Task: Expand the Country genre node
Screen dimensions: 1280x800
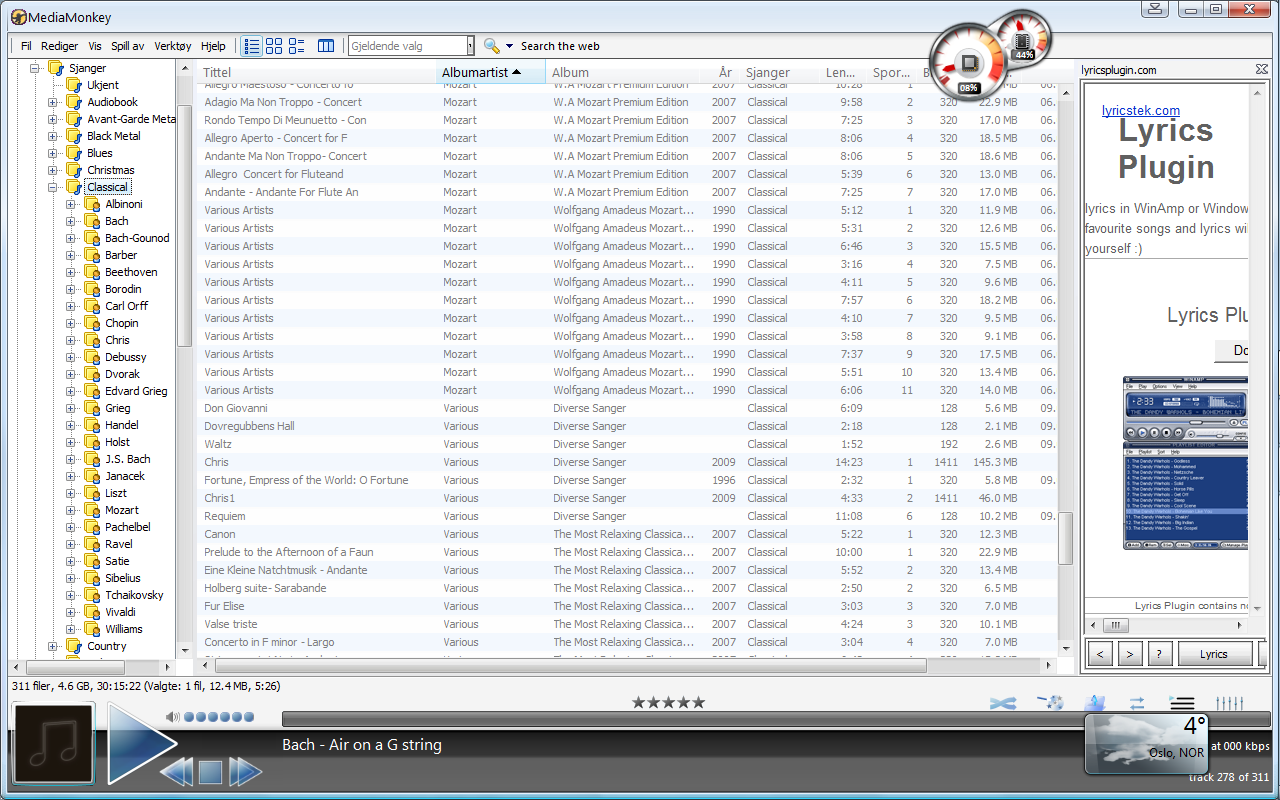Action: 53,646
